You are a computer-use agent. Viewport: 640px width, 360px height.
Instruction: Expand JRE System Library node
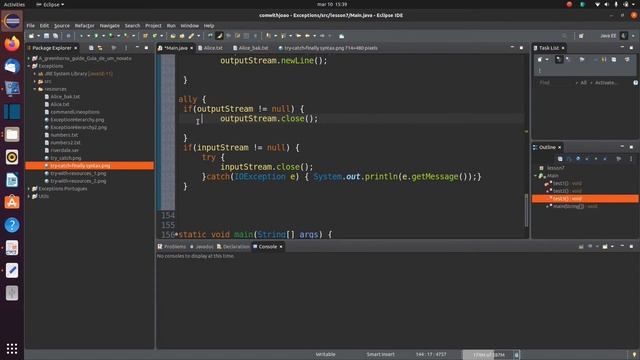[x=35, y=74]
